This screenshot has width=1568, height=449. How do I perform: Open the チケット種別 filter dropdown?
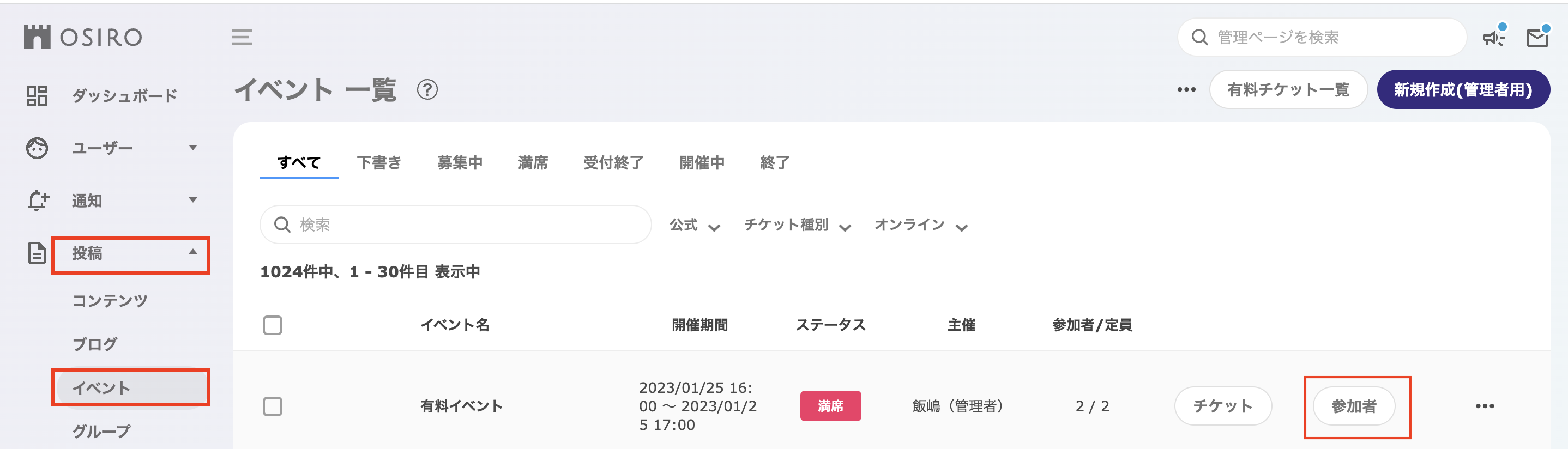pyautogui.click(x=798, y=225)
